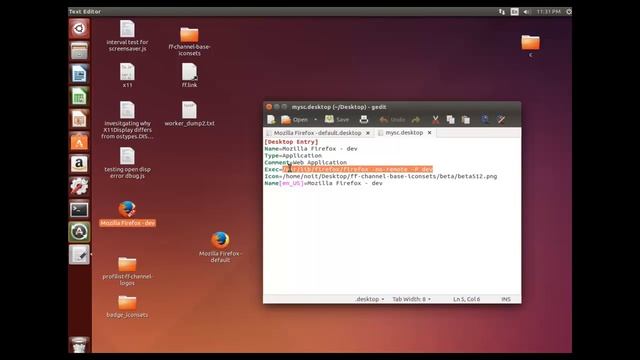Close the gedit window
This screenshot has height=360, width=640.
point(269,107)
